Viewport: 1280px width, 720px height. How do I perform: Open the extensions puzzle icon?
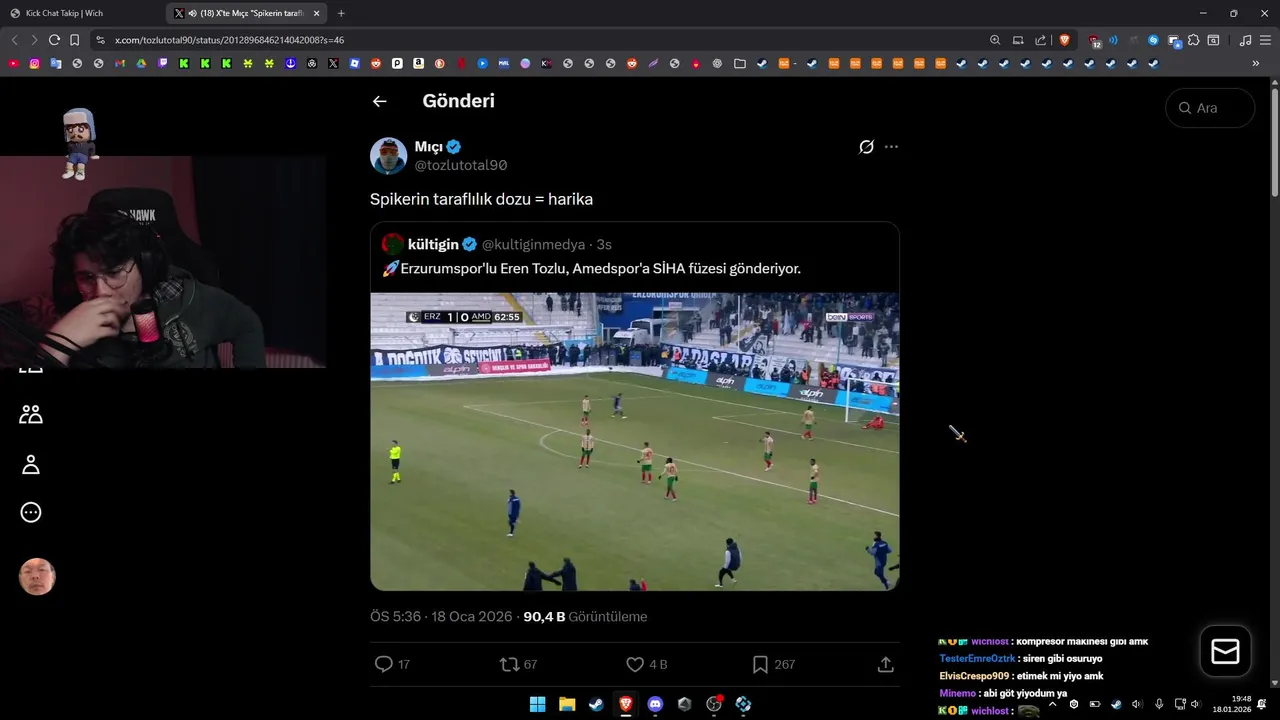[1193, 40]
